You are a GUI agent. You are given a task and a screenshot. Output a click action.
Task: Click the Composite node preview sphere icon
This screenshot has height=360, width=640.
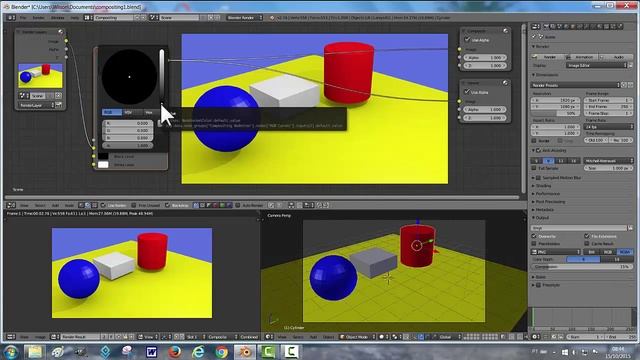(505, 31)
